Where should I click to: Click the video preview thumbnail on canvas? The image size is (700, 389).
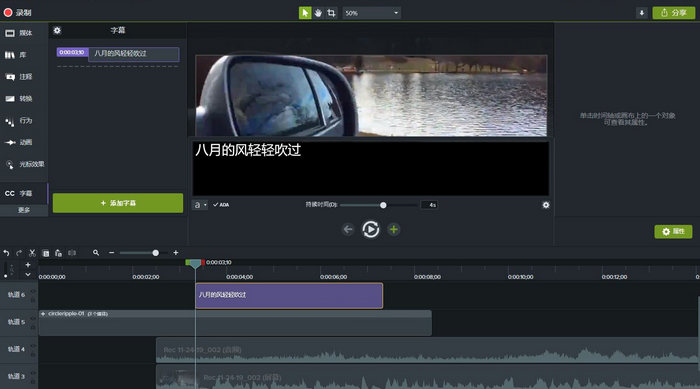point(371,96)
